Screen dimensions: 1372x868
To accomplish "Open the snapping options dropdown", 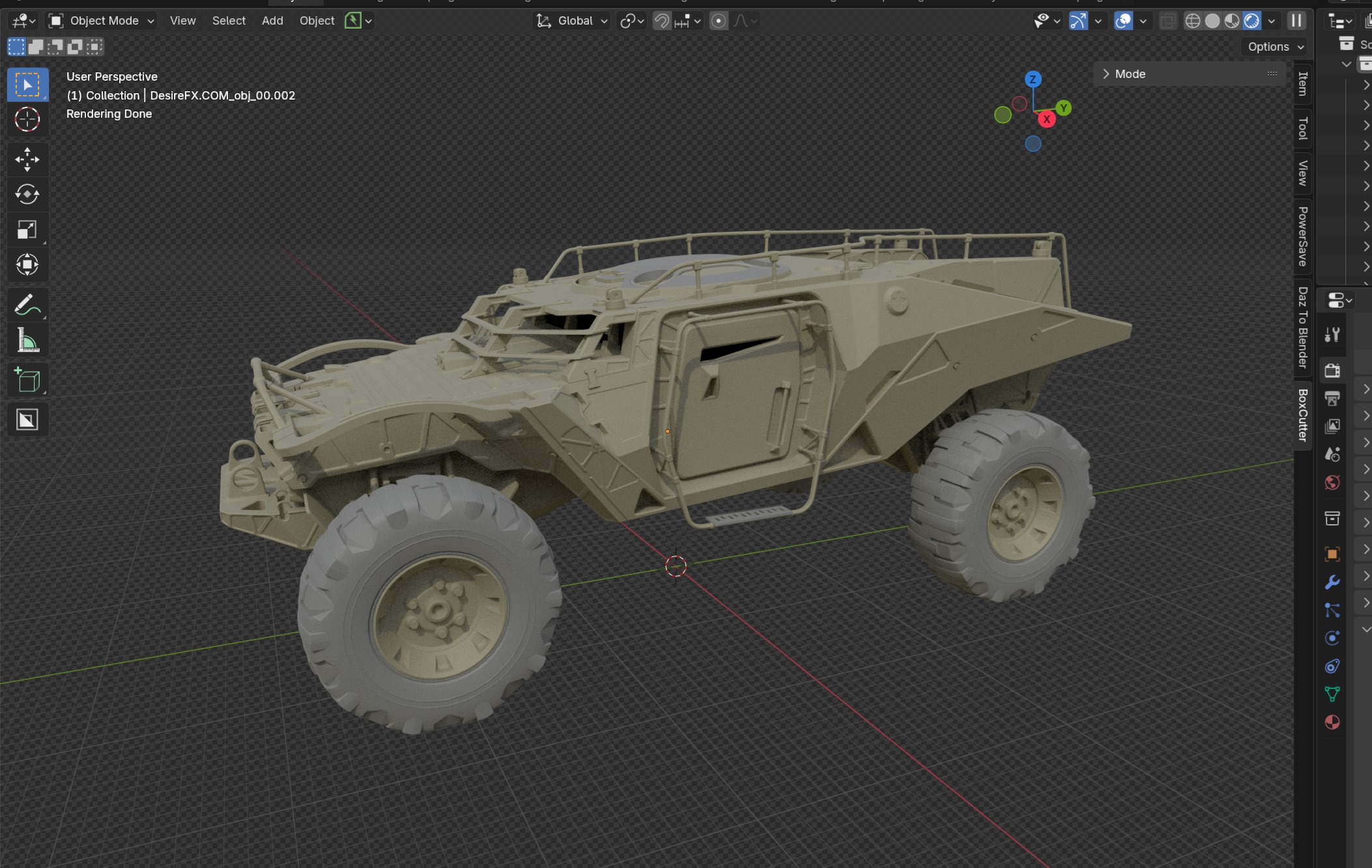I will [688, 21].
